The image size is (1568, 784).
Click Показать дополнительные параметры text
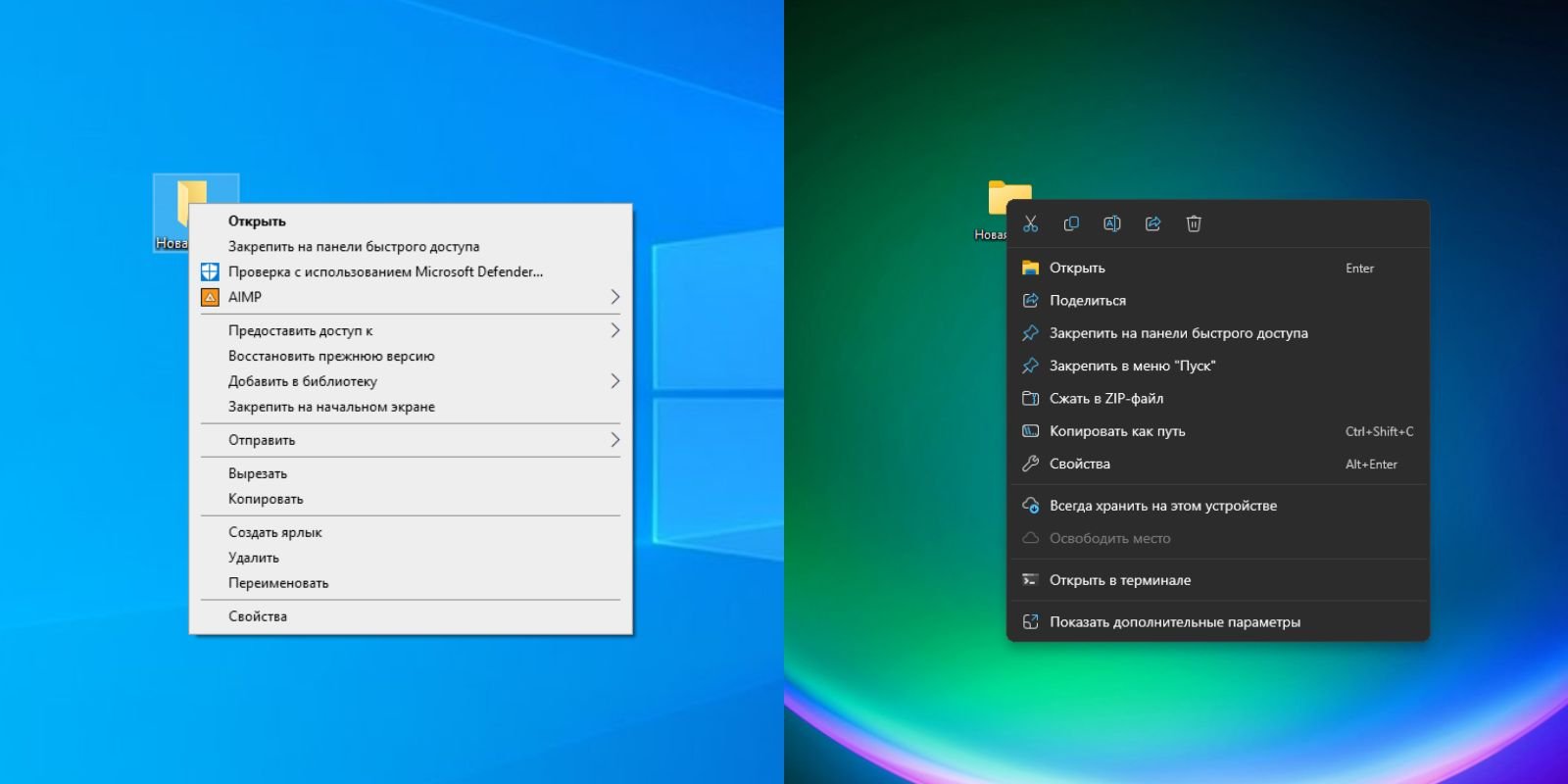1175,622
